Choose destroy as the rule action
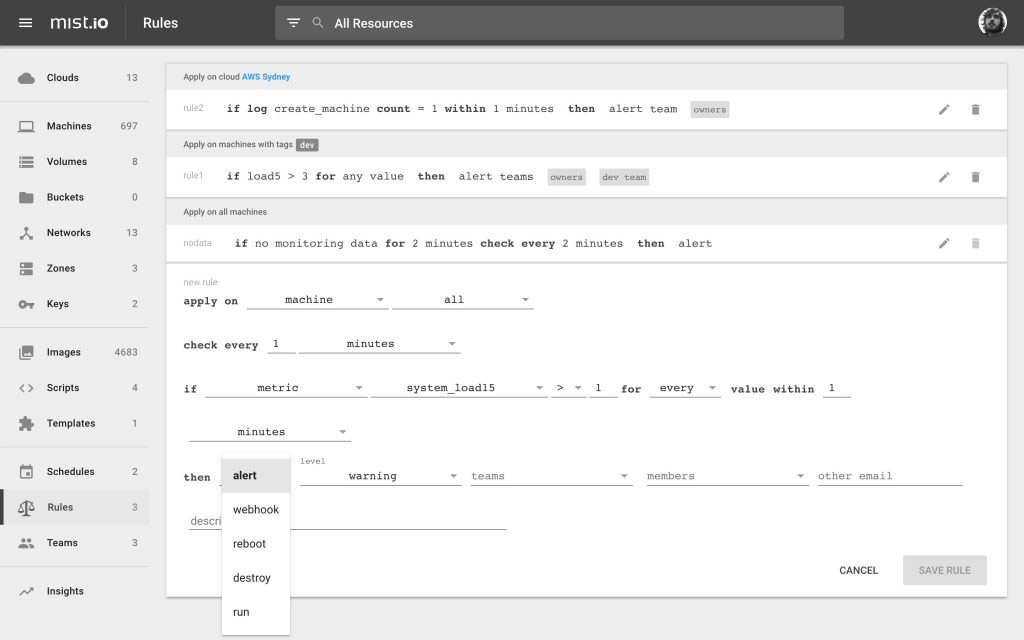The width and height of the screenshot is (1024, 640). 253,577
